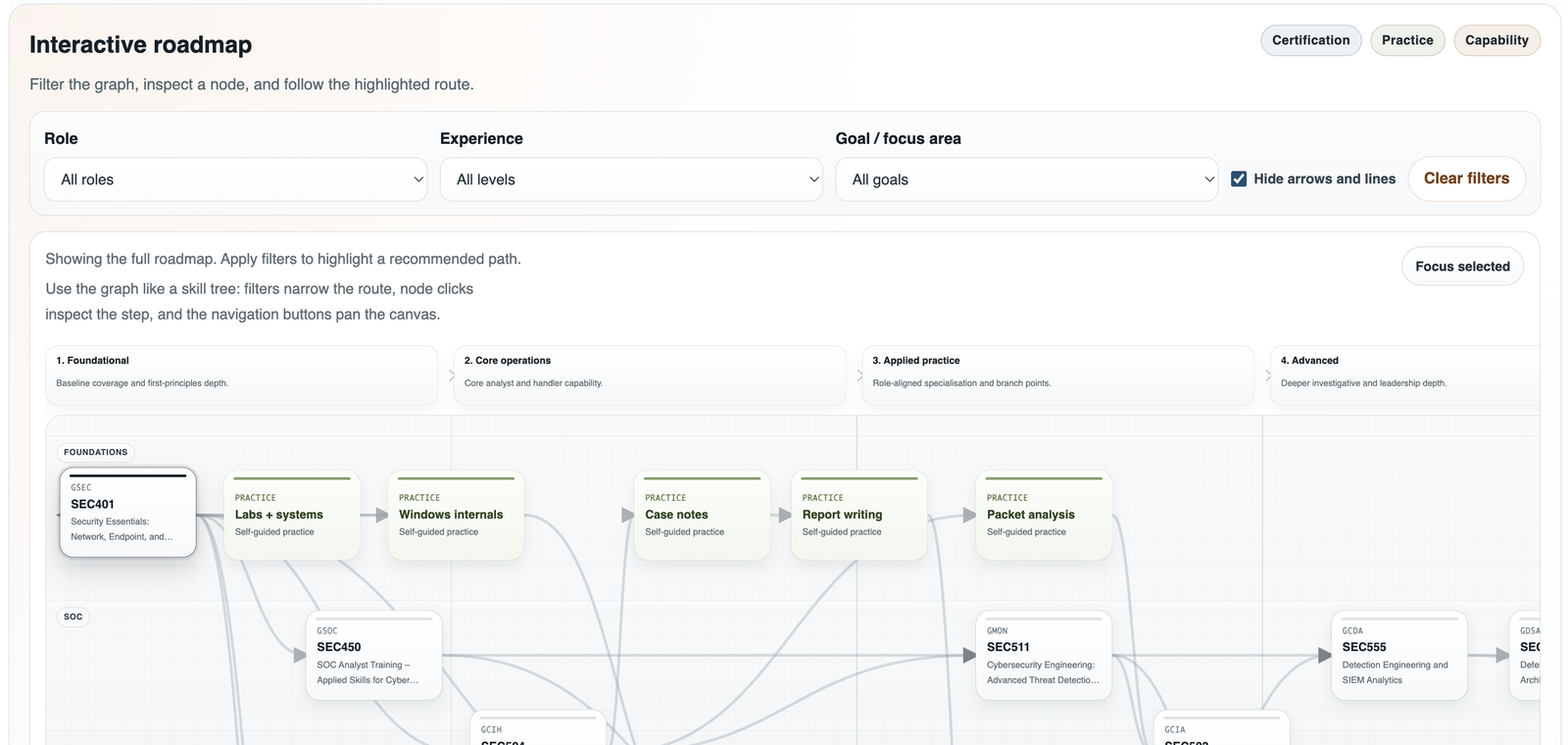Click 'Role-aligned specialisation and branch points.' text
This screenshot has height=745, width=1568.
click(961, 383)
